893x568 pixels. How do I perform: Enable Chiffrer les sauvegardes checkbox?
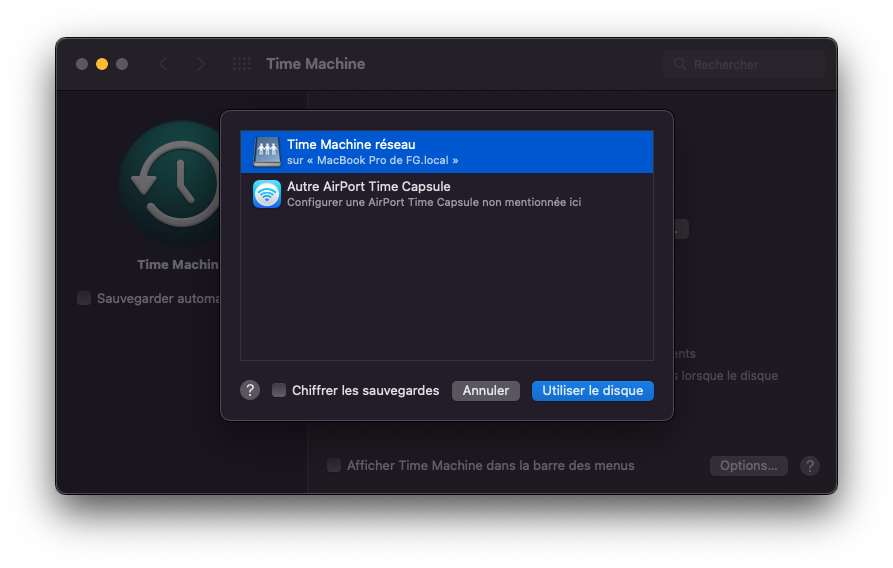tap(279, 390)
